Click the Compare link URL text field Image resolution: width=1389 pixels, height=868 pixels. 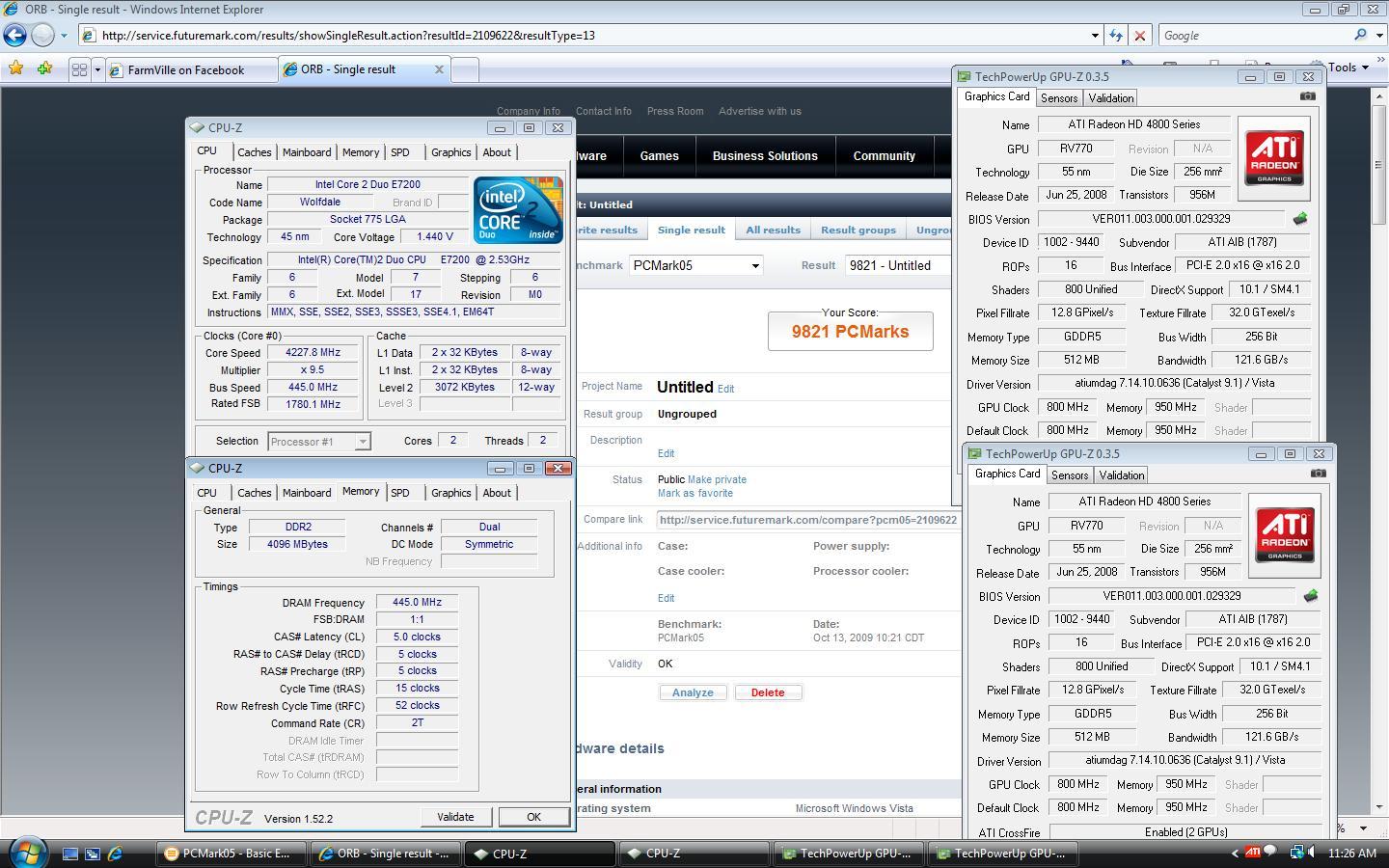pyautogui.click(x=808, y=520)
